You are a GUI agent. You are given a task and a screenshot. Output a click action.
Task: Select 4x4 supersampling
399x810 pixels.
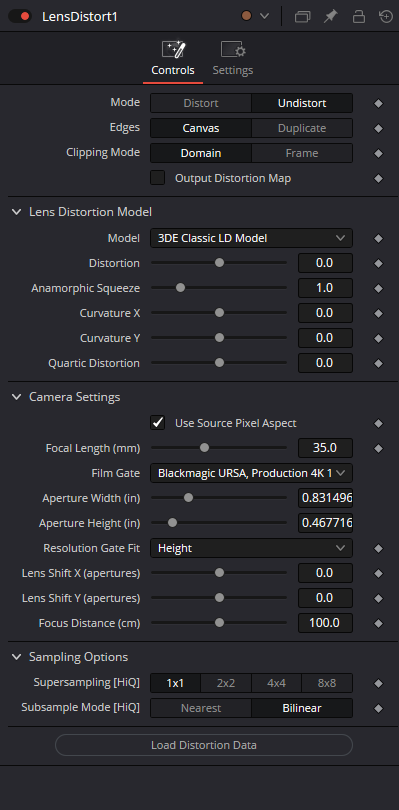coord(277,683)
